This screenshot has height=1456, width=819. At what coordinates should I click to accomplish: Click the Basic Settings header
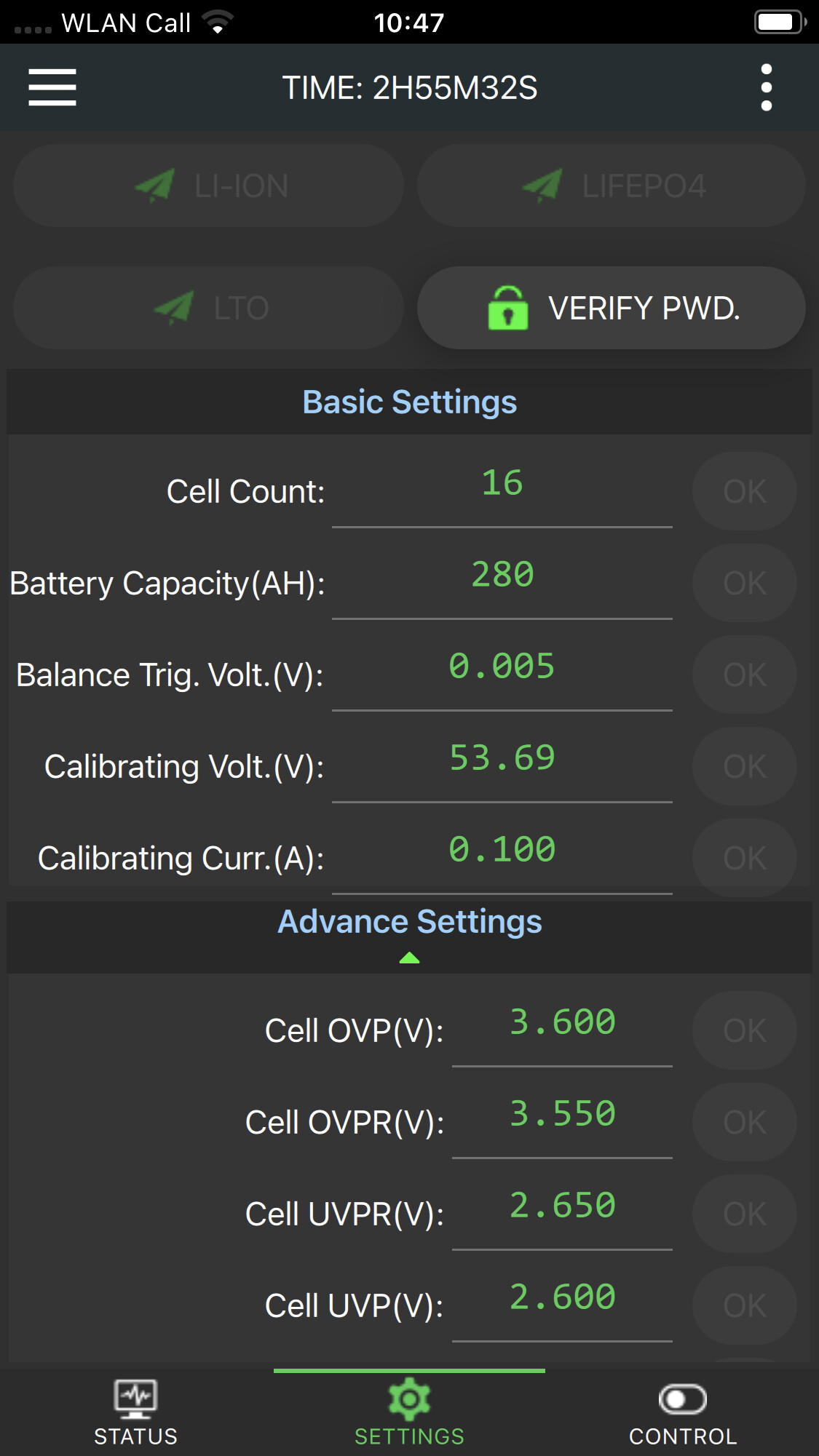pyautogui.click(x=409, y=402)
